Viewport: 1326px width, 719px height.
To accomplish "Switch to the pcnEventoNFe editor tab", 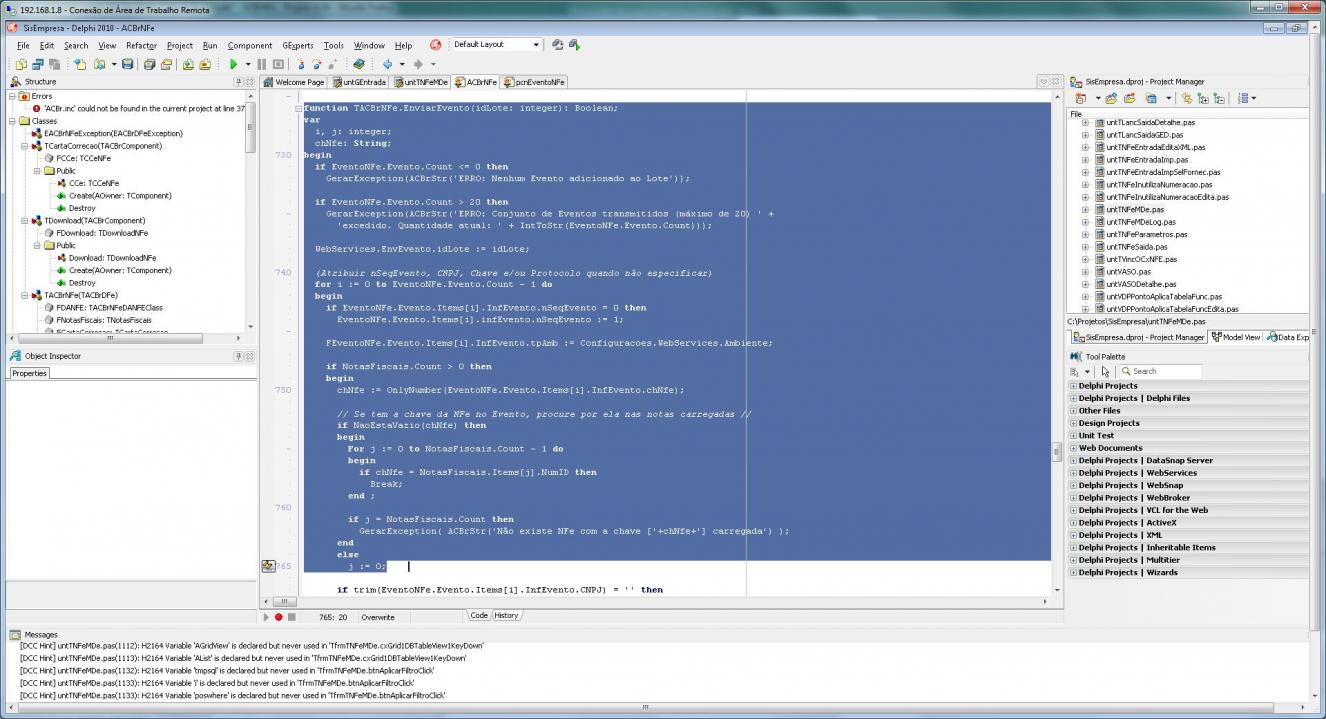I will point(535,82).
